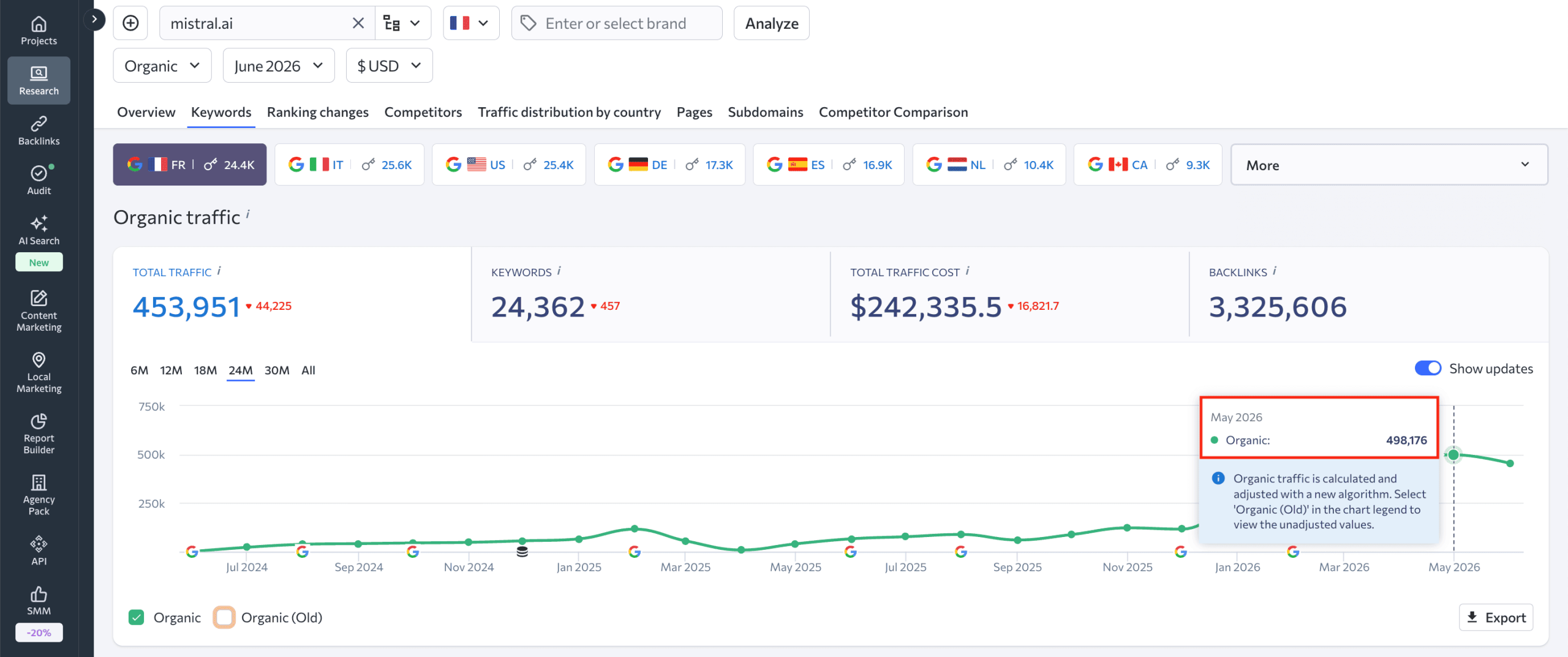Expand the More countries dropdown
The width and height of the screenshot is (1568, 657).
(1389, 165)
